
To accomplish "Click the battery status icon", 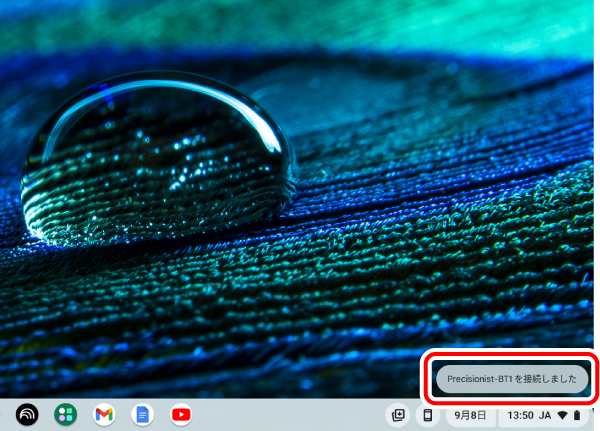I will pyautogui.click(x=577, y=414).
